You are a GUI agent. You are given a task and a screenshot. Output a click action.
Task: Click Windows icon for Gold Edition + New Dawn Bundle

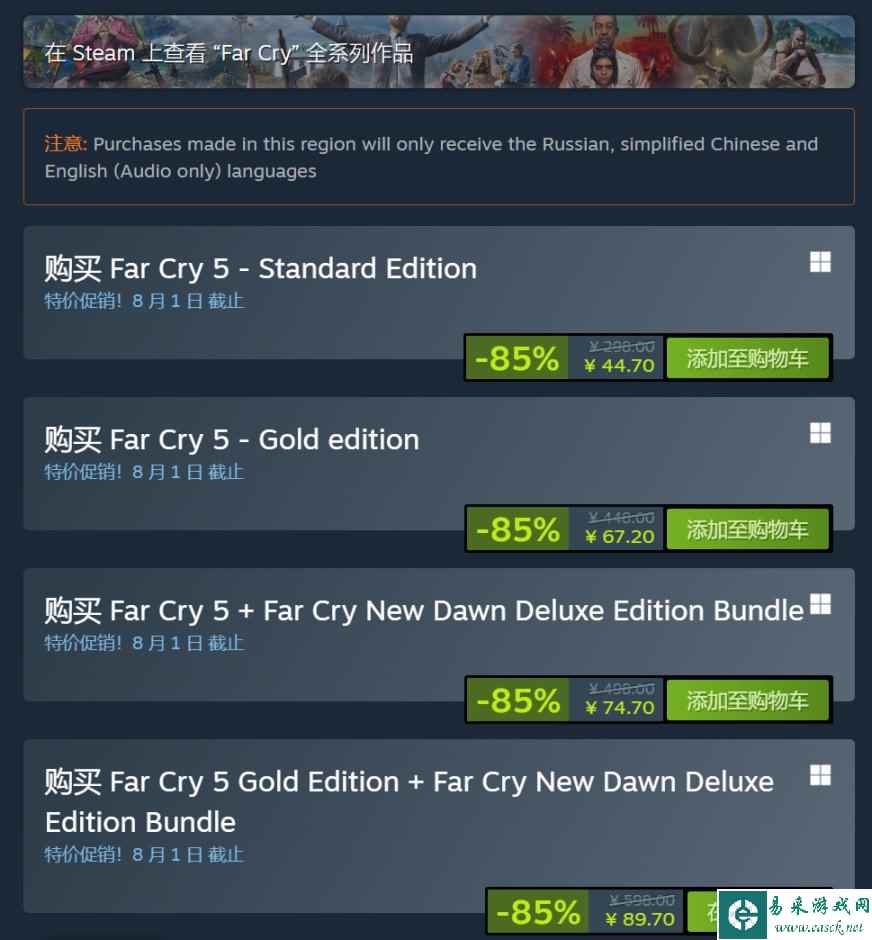pyautogui.click(x=820, y=775)
